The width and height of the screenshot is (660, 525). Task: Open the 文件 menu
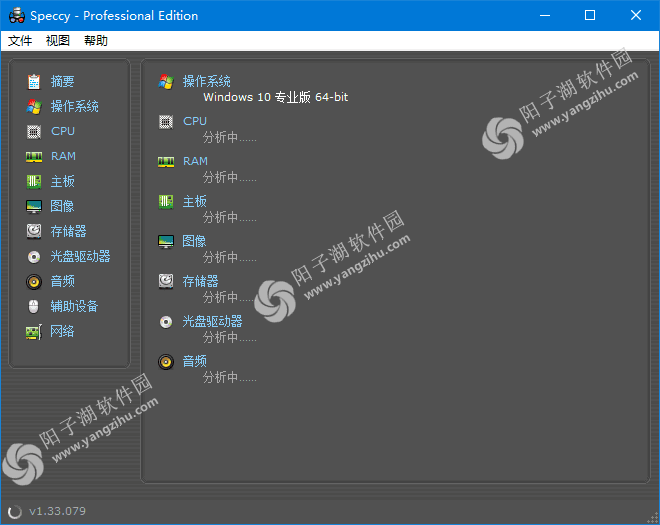(x=20, y=41)
